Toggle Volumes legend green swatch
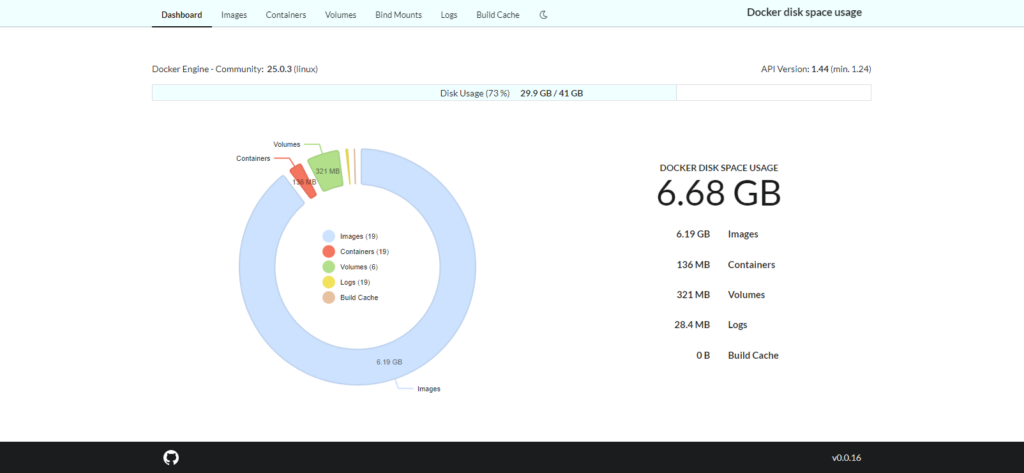Viewport: 1024px width, 473px height. [328, 267]
